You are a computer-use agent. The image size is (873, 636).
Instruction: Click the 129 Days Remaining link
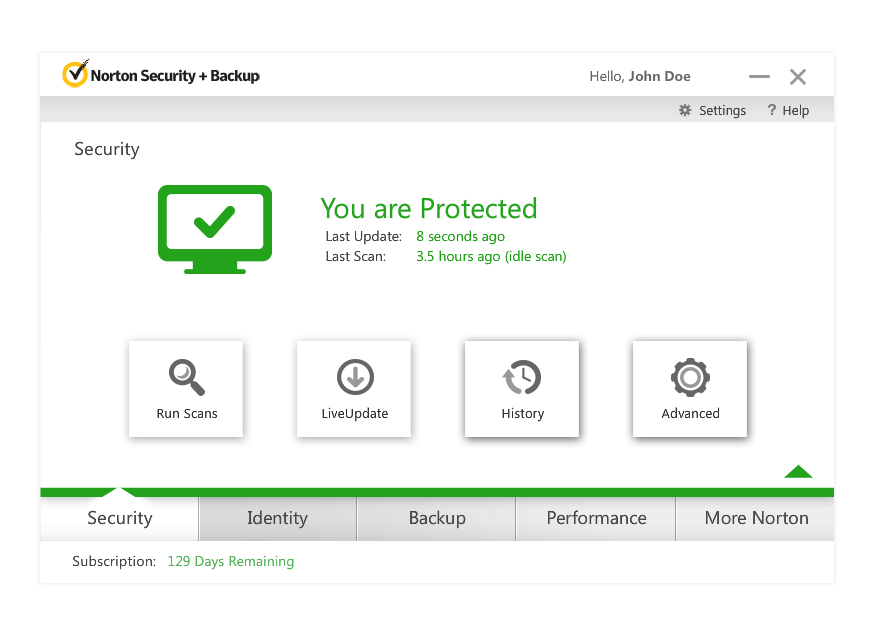coord(231,561)
